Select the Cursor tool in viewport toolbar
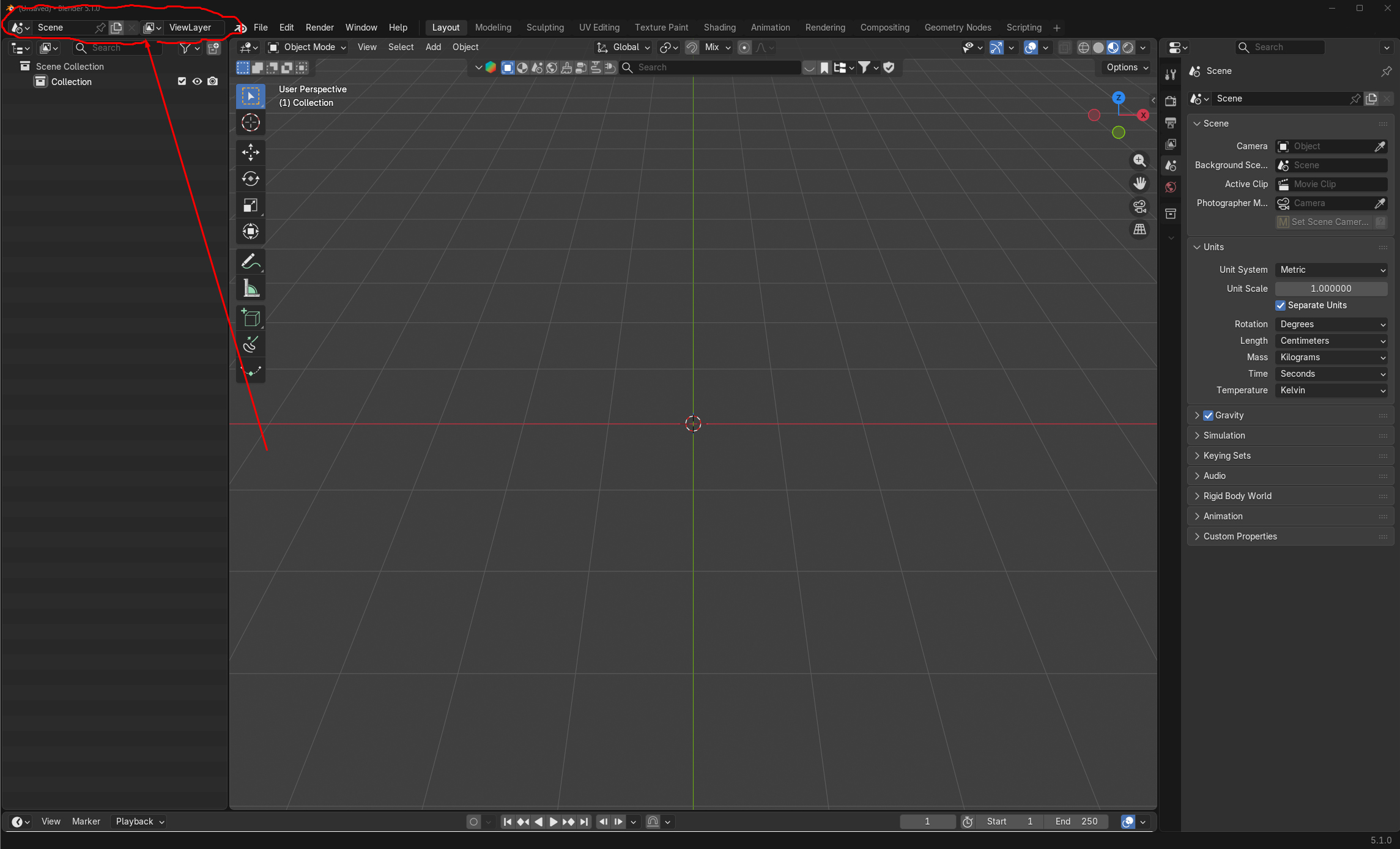Image resolution: width=1400 pixels, height=849 pixels. 250,123
